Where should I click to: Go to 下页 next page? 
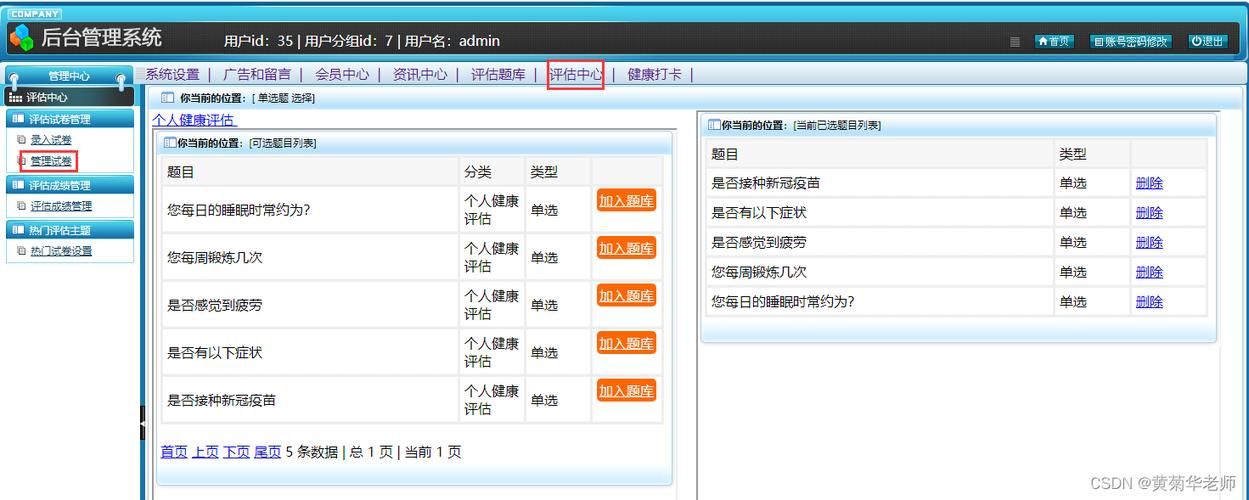coord(236,452)
